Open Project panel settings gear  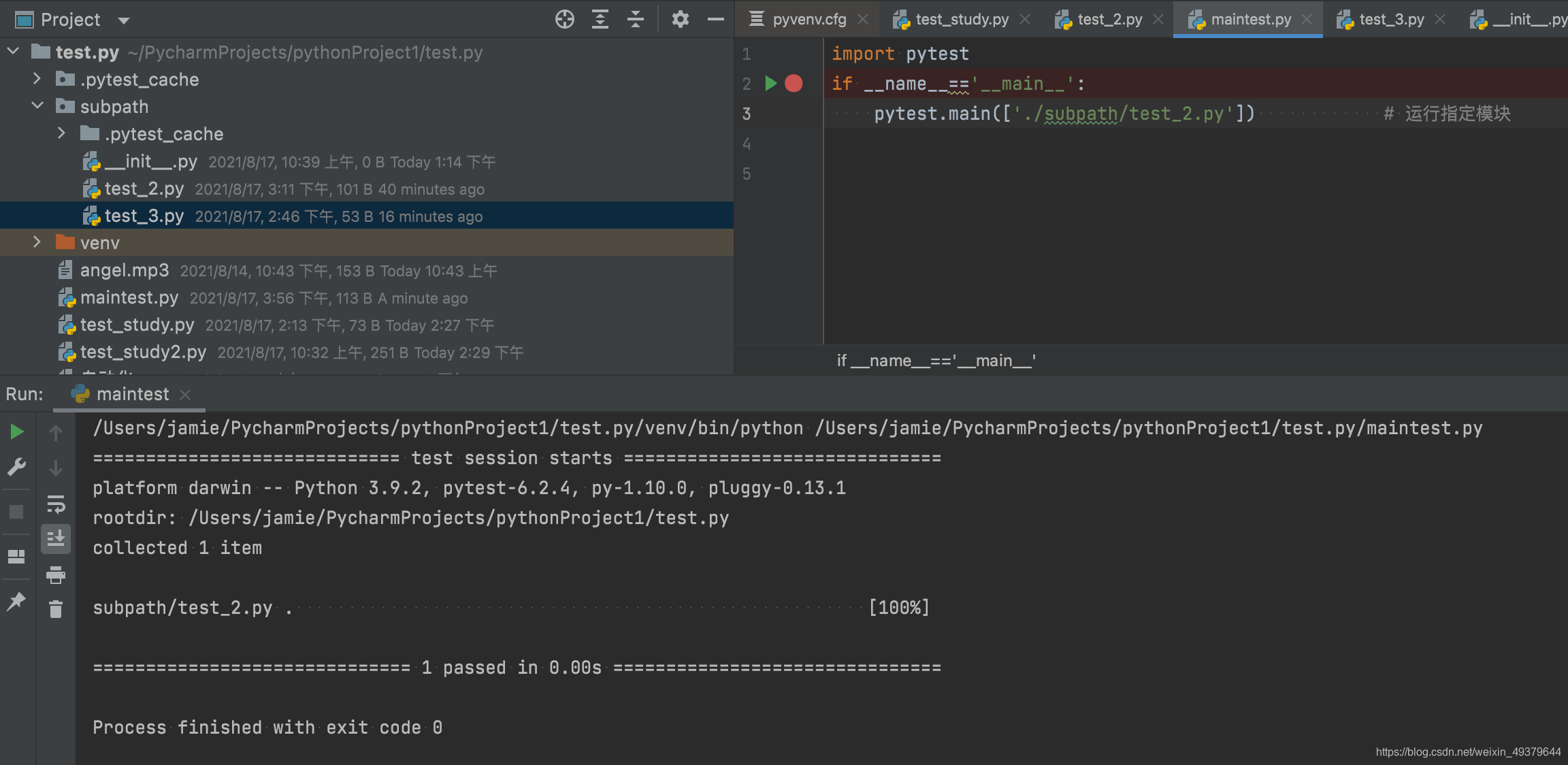coord(680,19)
